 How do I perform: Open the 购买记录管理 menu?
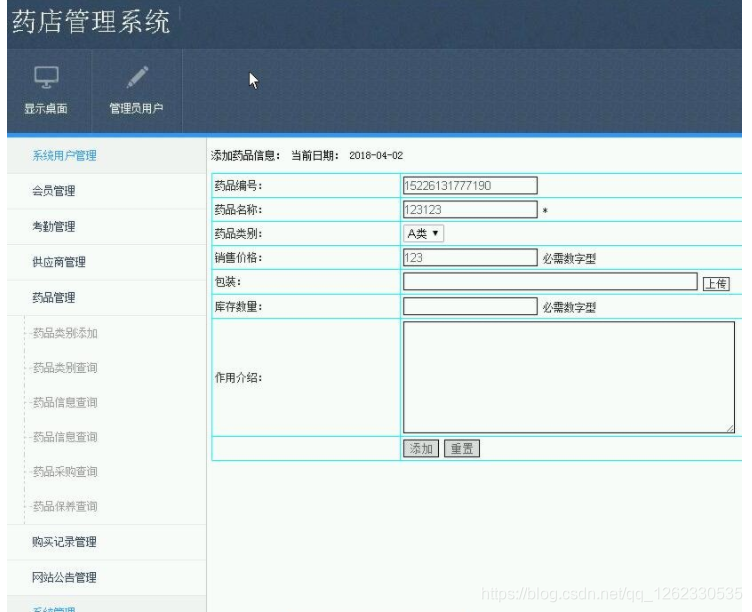tap(64, 542)
